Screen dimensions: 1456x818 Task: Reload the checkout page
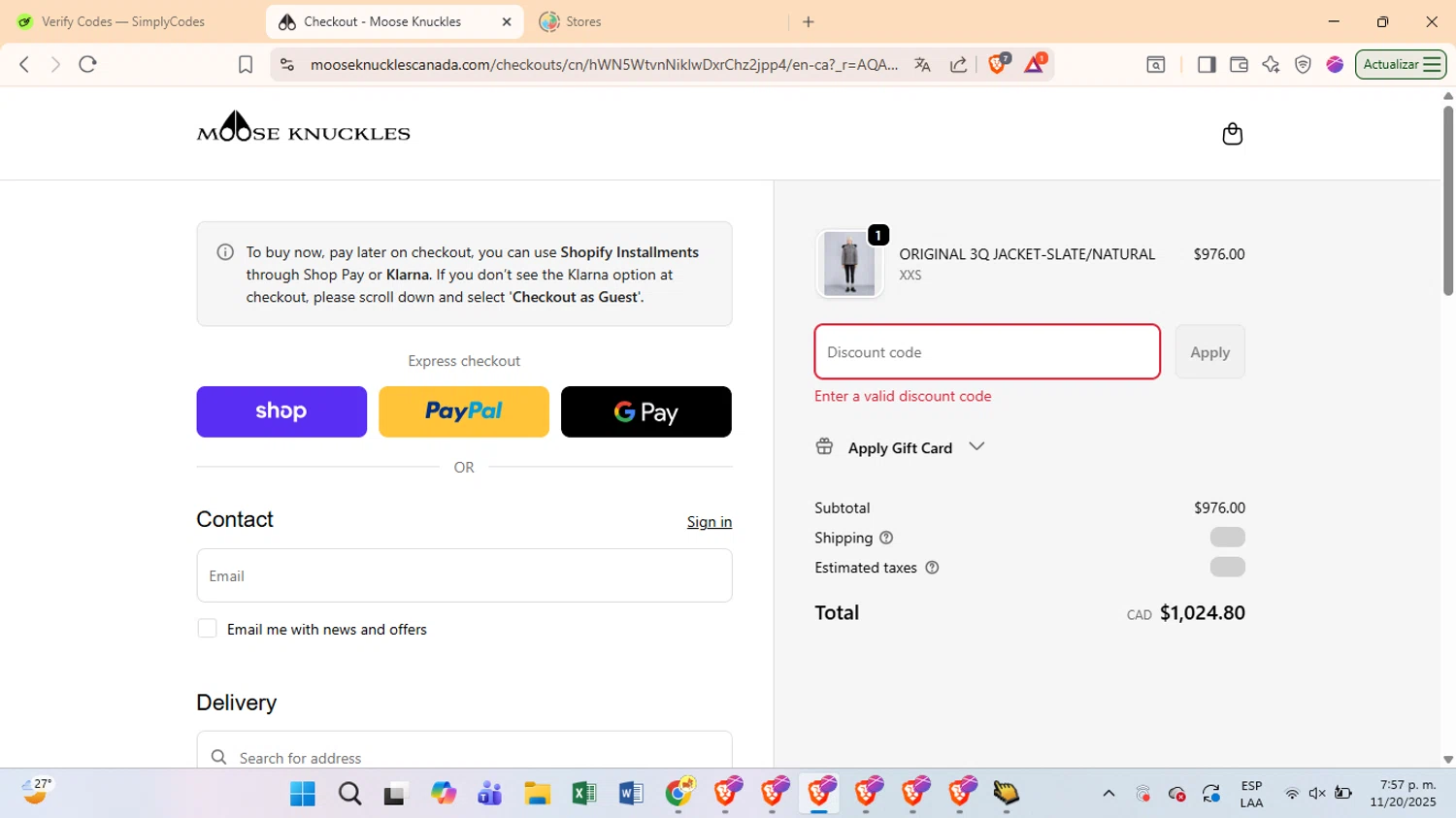coord(88,64)
